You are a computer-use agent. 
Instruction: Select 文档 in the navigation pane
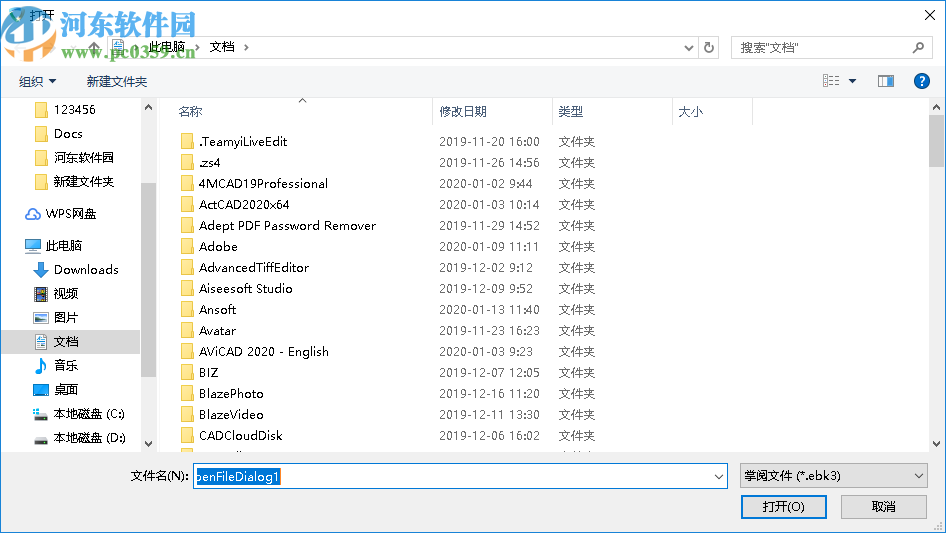[66, 342]
